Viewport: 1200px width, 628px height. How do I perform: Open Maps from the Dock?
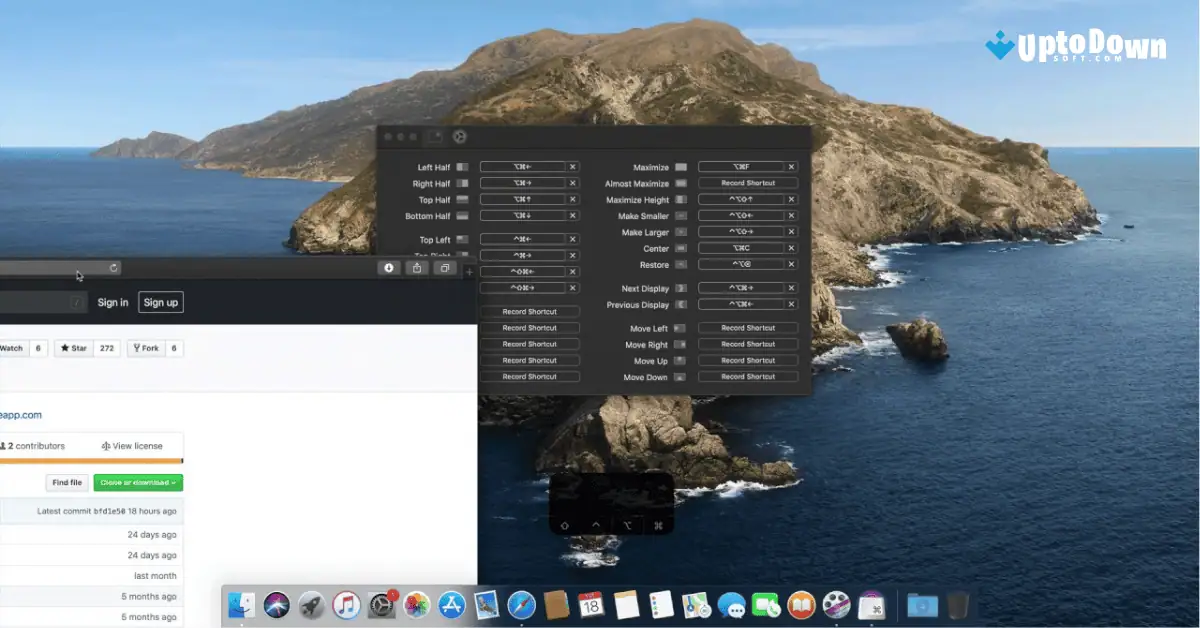tap(695, 605)
